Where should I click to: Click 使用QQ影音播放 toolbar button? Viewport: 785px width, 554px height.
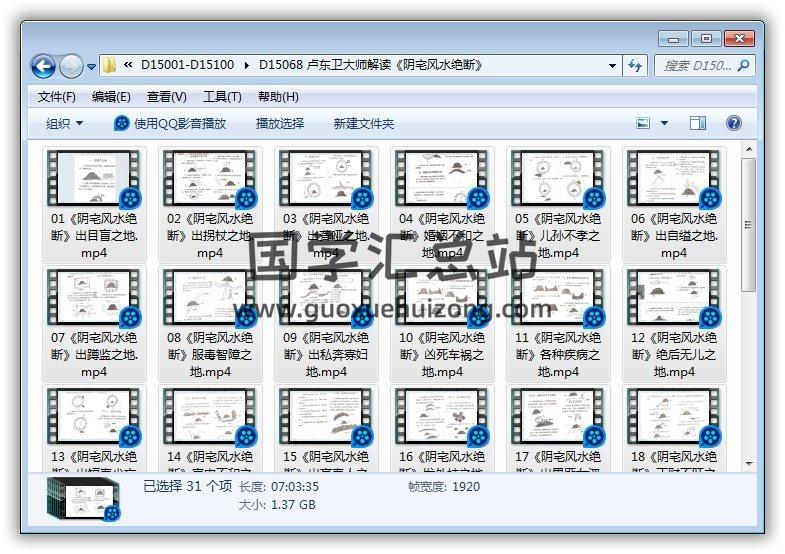pyautogui.click(x=170, y=124)
